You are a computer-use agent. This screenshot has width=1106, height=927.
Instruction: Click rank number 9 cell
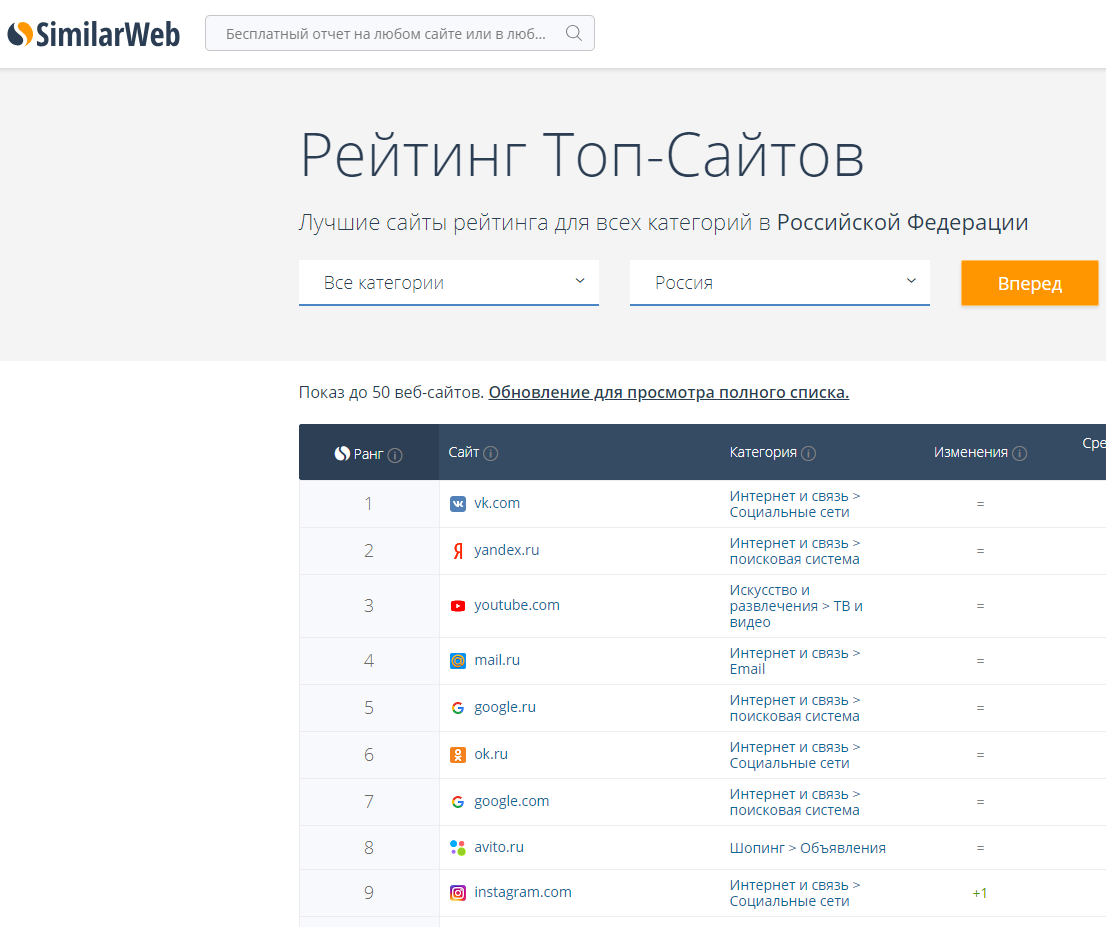(369, 893)
